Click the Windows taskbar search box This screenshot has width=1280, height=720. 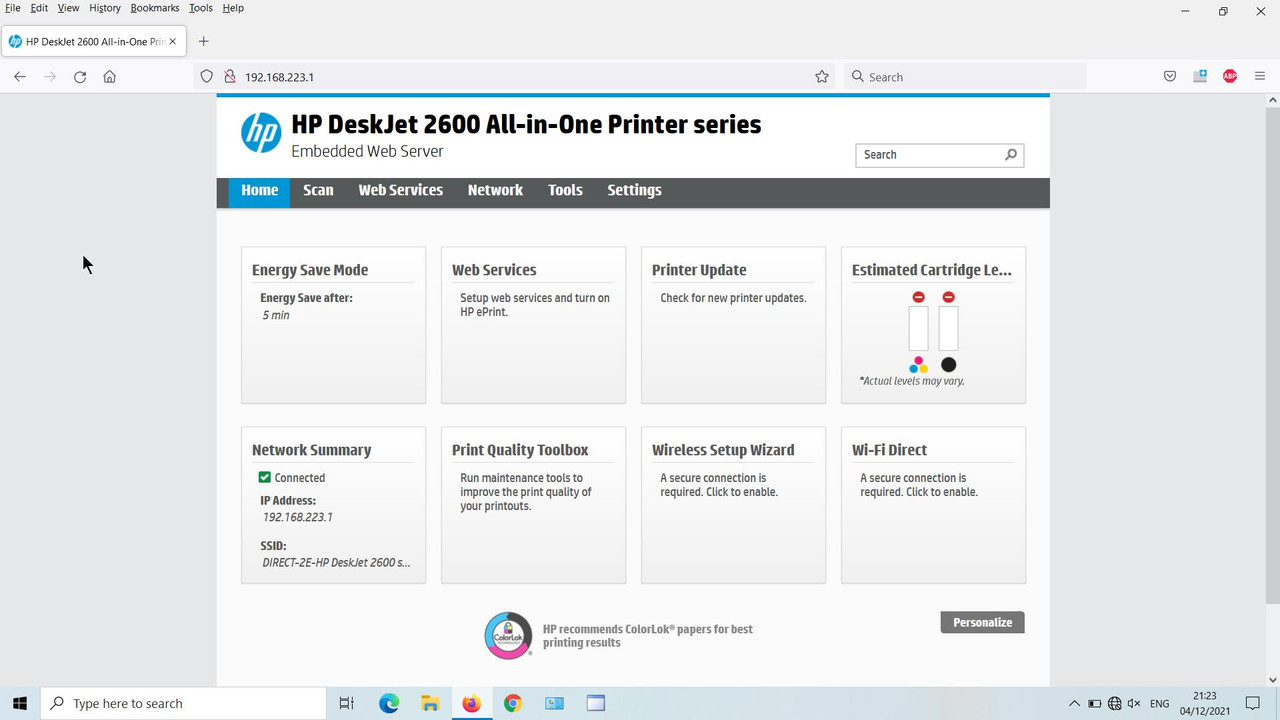coord(184,703)
